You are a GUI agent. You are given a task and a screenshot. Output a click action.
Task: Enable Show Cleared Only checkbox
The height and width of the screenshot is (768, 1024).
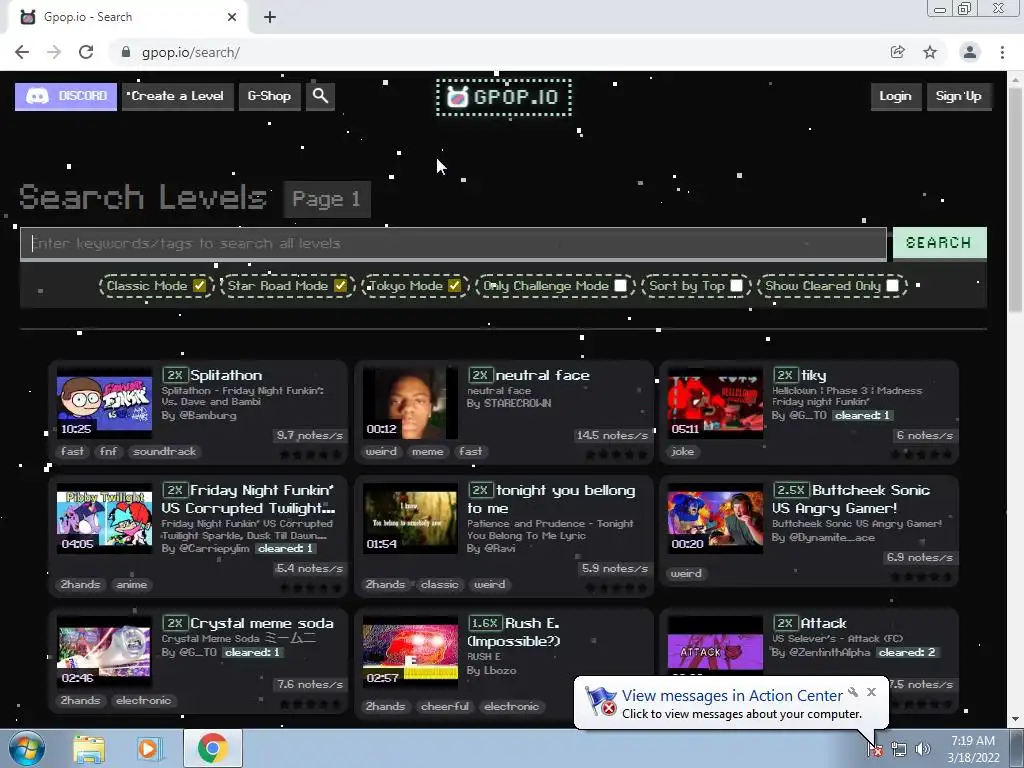point(893,285)
